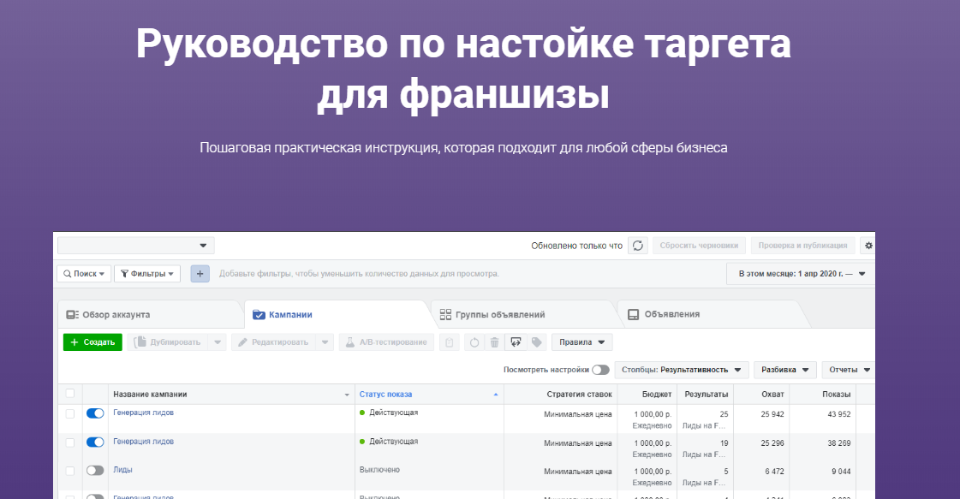
Task: Toggle the 'Посмотреть настройки' switch
Action: (x=600, y=369)
